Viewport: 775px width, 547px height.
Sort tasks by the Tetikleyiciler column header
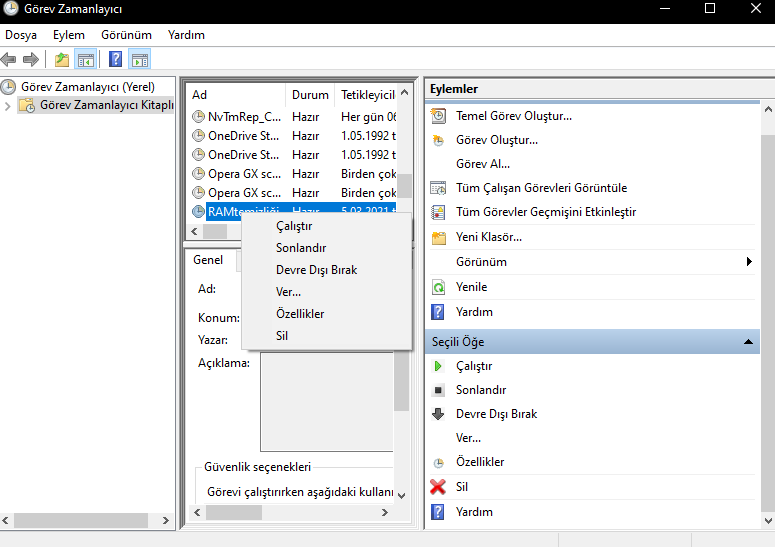pyautogui.click(x=368, y=95)
